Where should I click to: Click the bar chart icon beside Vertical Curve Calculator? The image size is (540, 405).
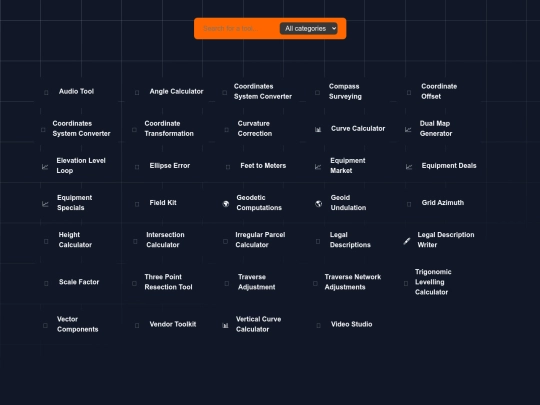225,325
